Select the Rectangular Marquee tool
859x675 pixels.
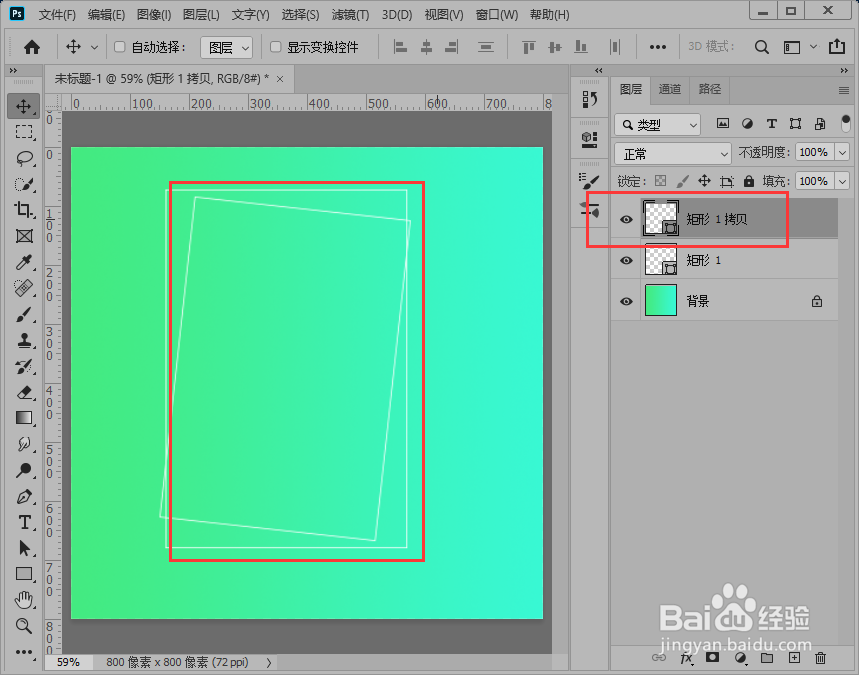tap(23, 132)
